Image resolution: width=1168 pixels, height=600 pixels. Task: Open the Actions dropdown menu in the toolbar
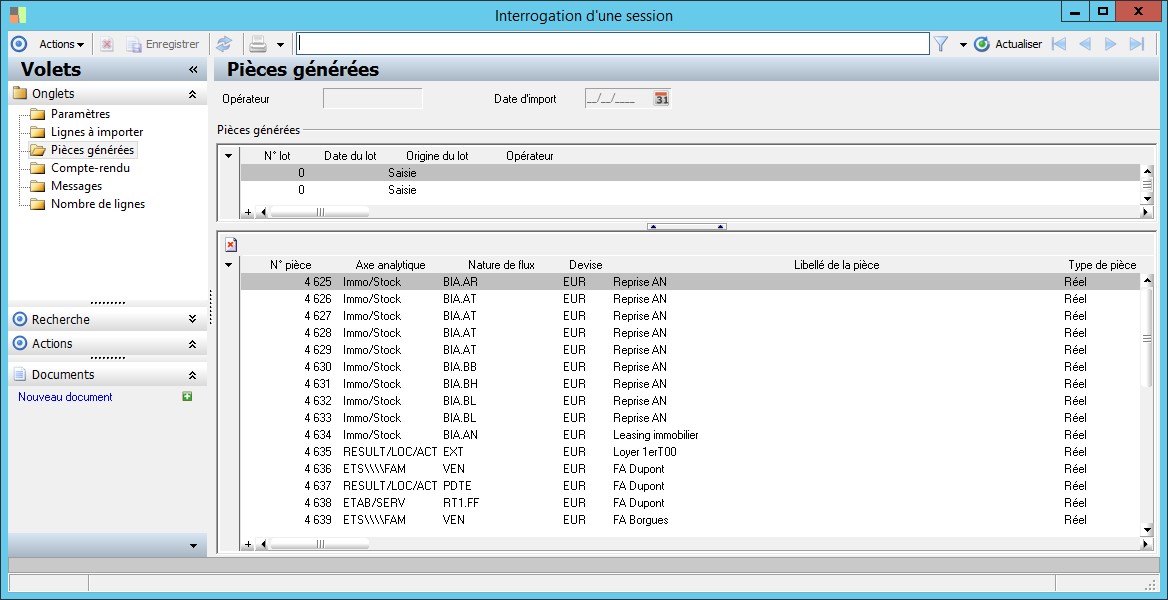61,44
